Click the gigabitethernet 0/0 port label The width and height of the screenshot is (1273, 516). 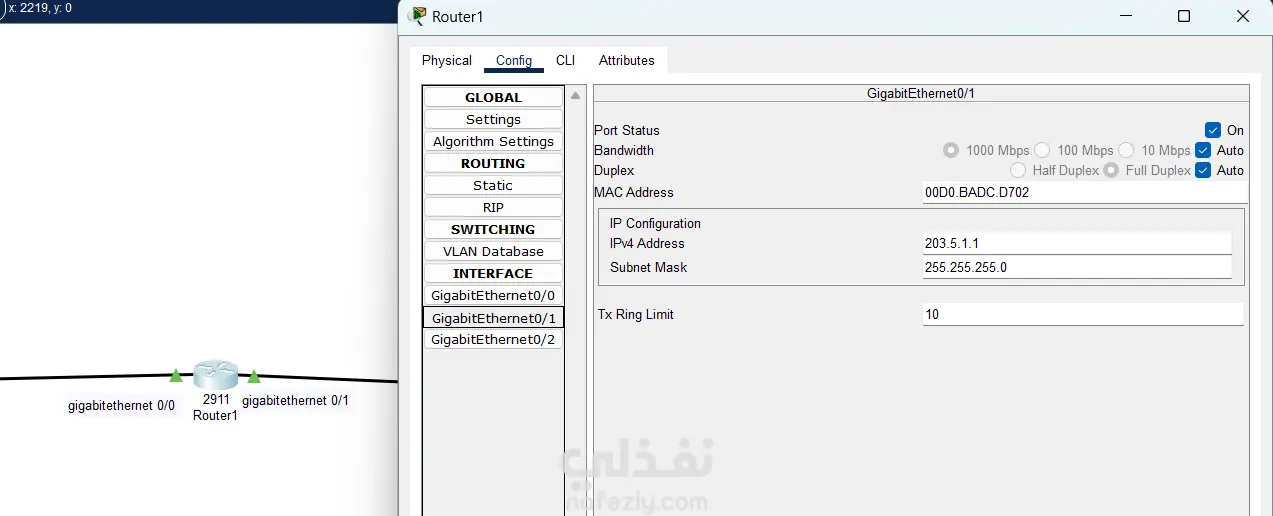(121, 405)
